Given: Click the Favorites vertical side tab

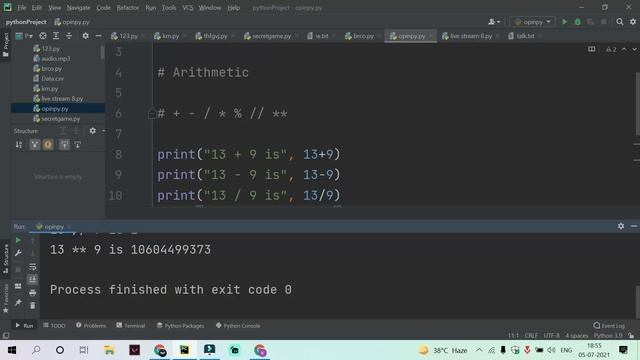Looking at the screenshot, I should (x=6, y=298).
